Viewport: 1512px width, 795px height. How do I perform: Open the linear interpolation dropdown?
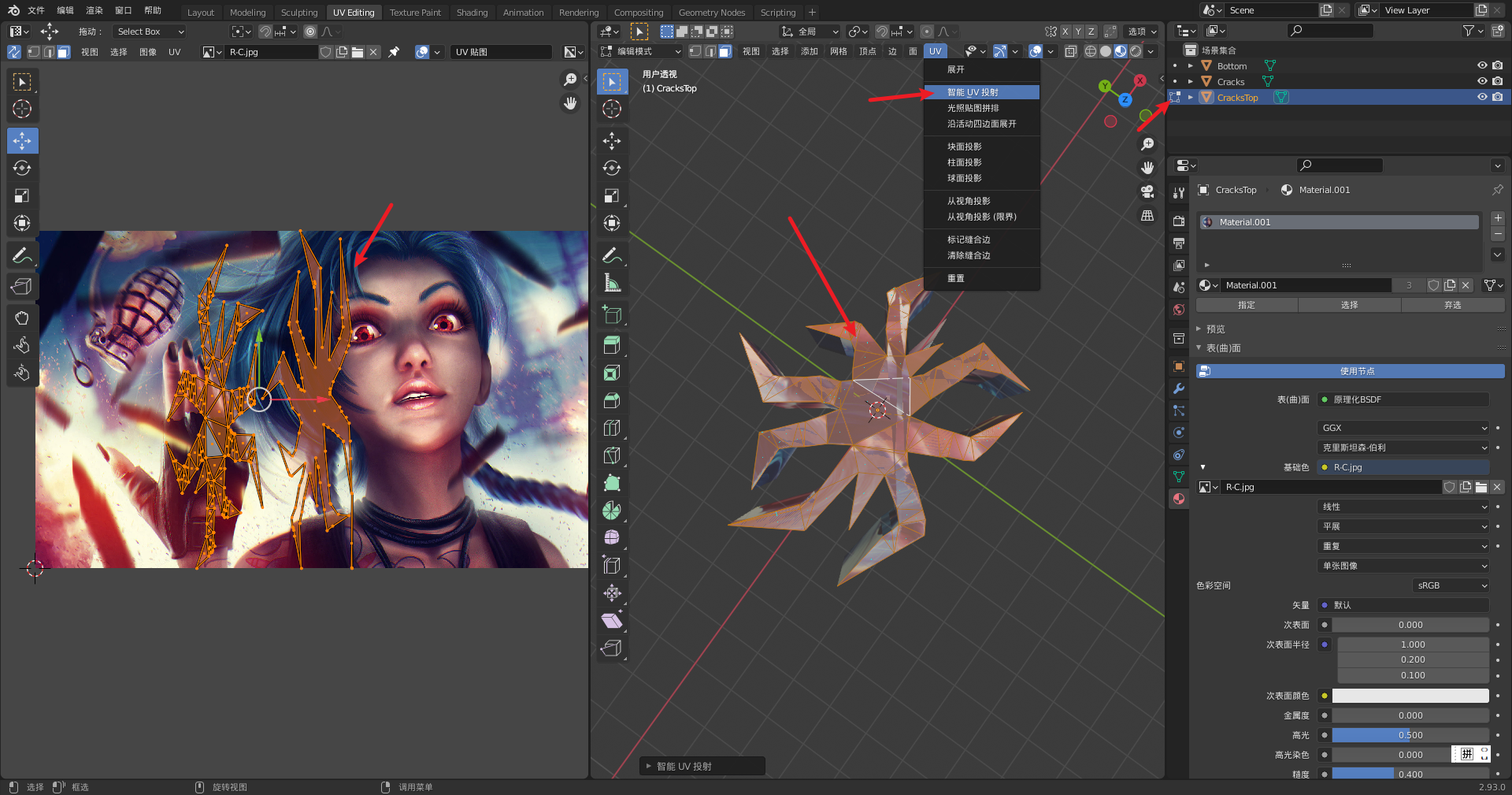1403,507
